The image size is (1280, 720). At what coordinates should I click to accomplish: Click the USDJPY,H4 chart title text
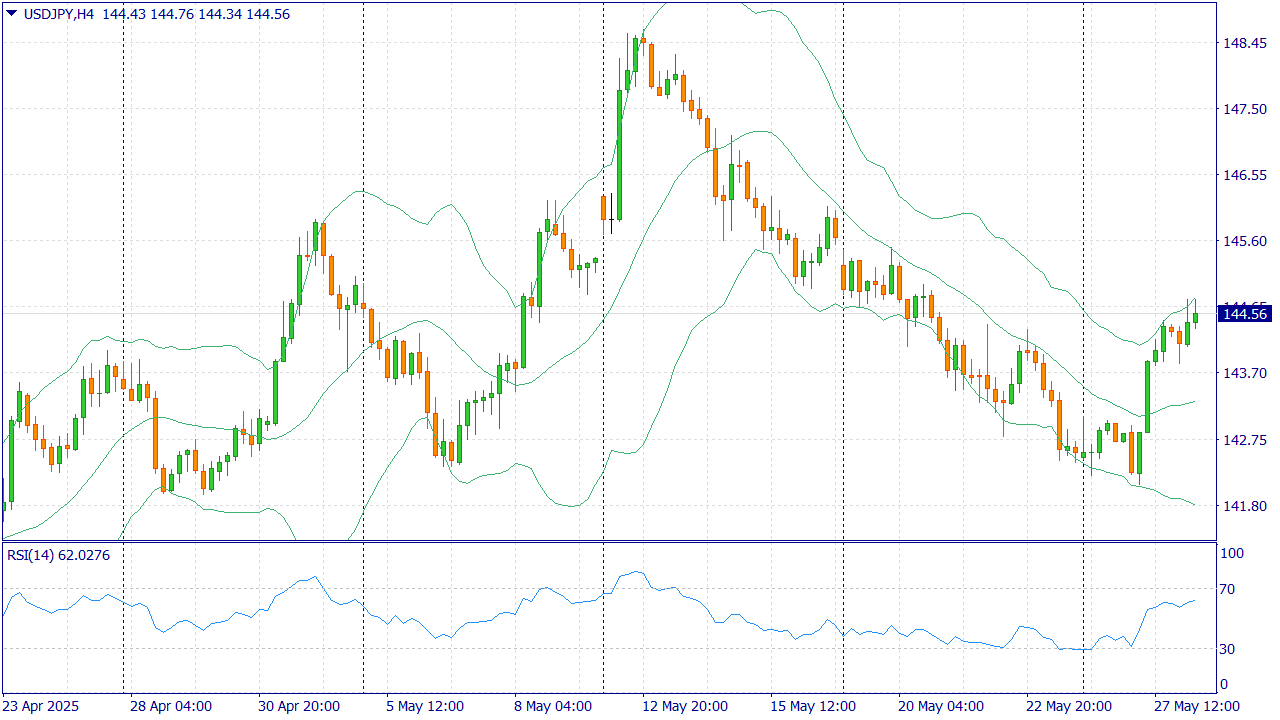[x=59, y=14]
